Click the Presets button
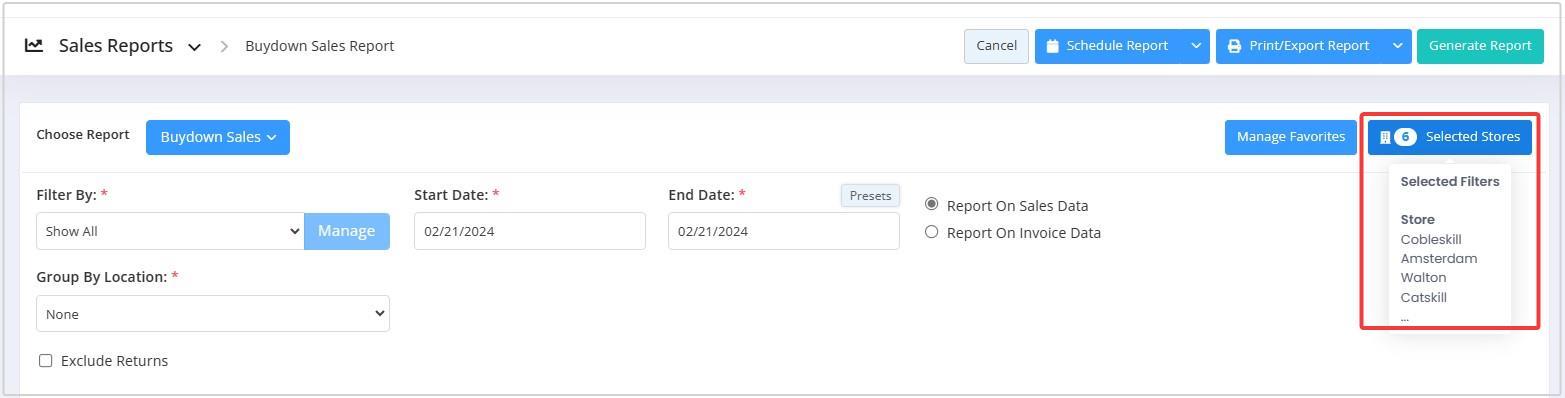1565x398 pixels. [870, 196]
